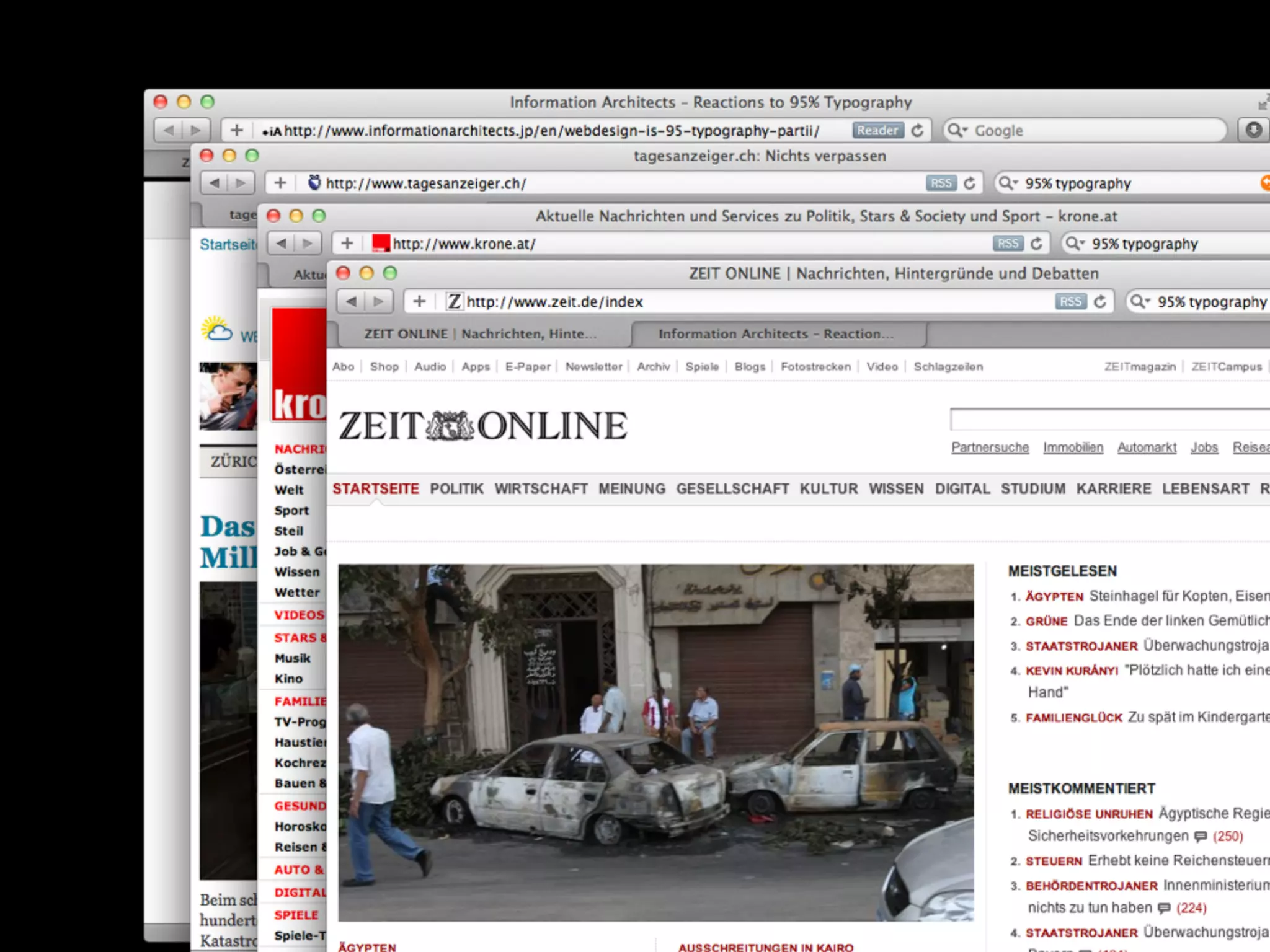Click the back arrow in the zeit.de window
The image size is (1270, 952).
(x=352, y=302)
